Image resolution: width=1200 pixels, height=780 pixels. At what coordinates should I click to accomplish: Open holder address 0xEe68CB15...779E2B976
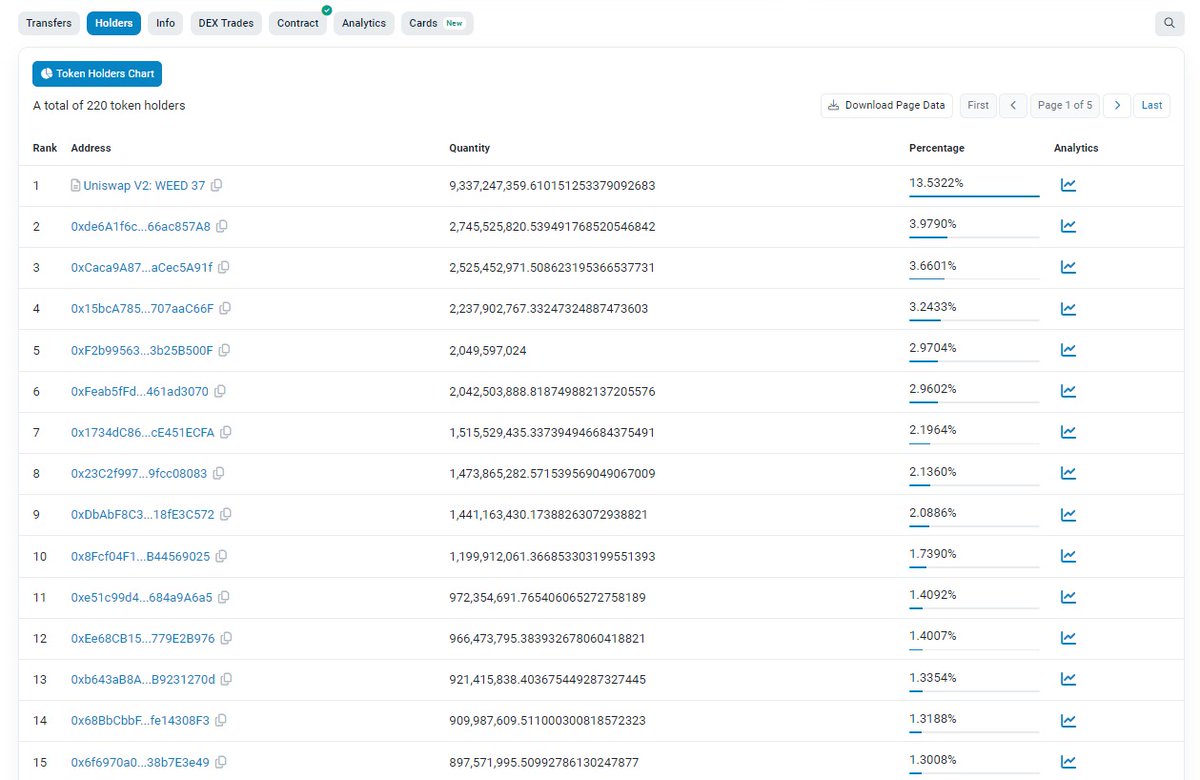(x=143, y=638)
